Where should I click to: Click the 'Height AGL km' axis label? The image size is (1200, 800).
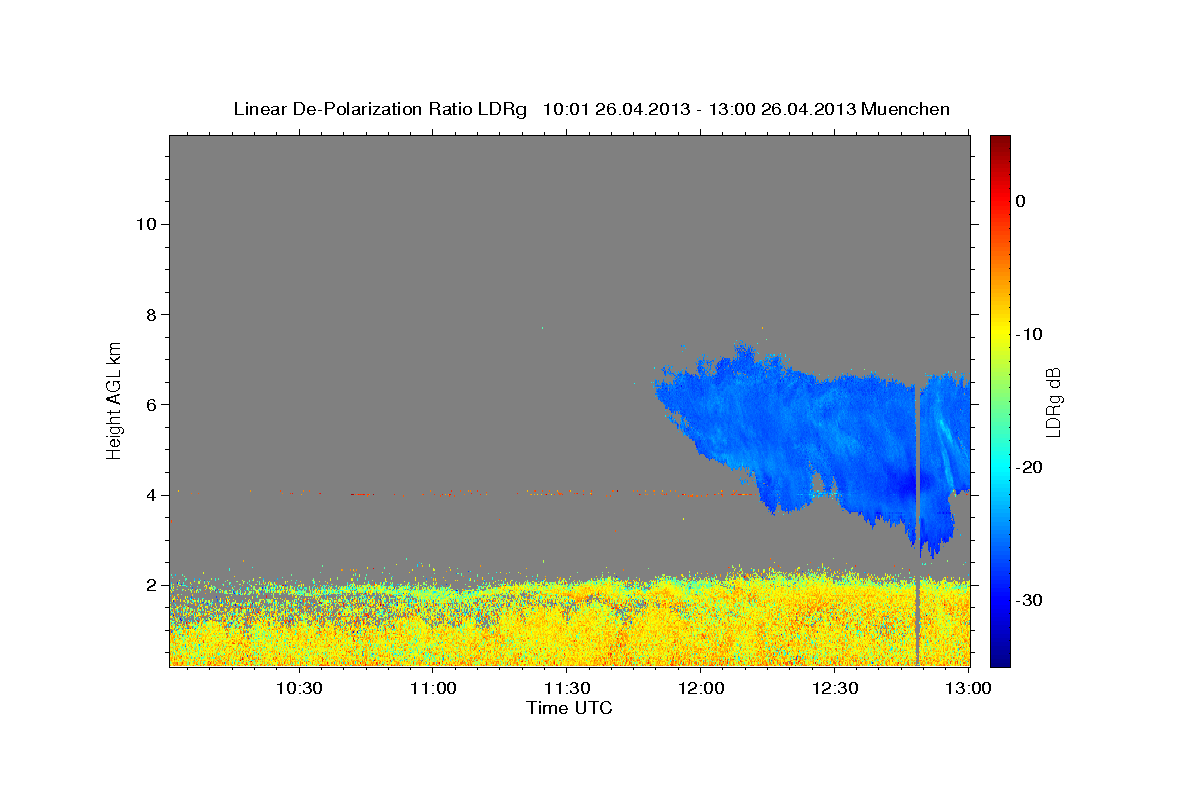click(x=115, y=400)
